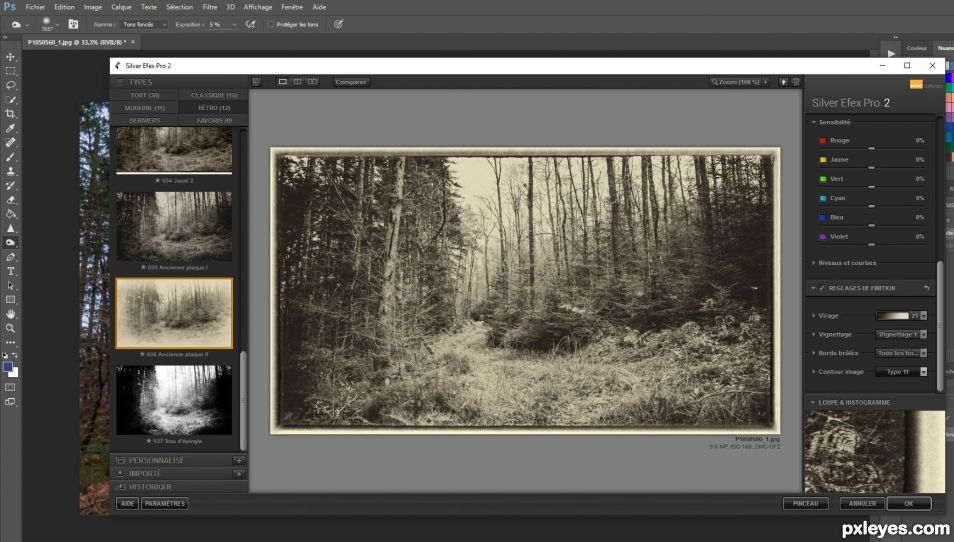Select the Eraser tool

pyautogui.click(x=10, y=200)
